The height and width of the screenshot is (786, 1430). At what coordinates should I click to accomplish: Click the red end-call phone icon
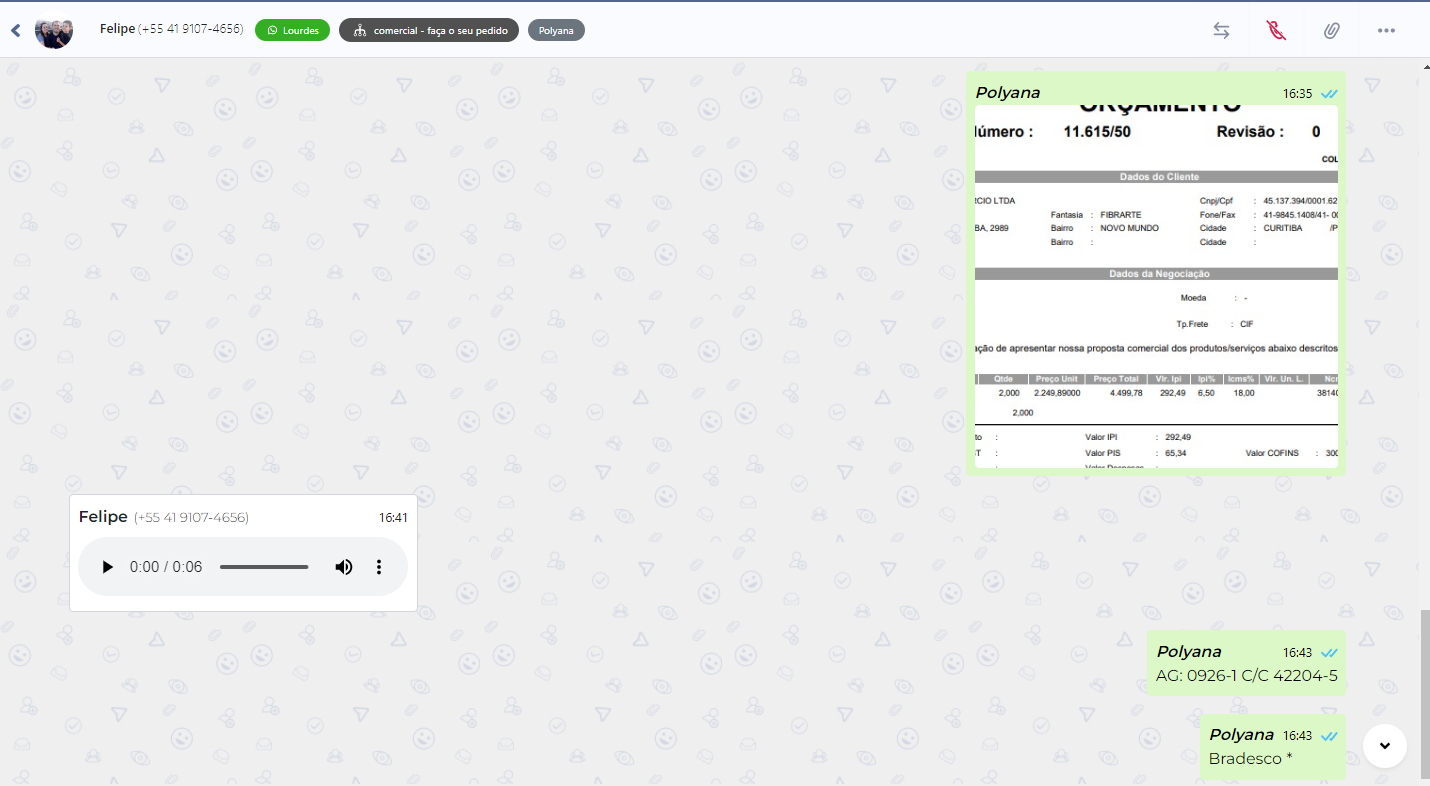point(1276,30)
